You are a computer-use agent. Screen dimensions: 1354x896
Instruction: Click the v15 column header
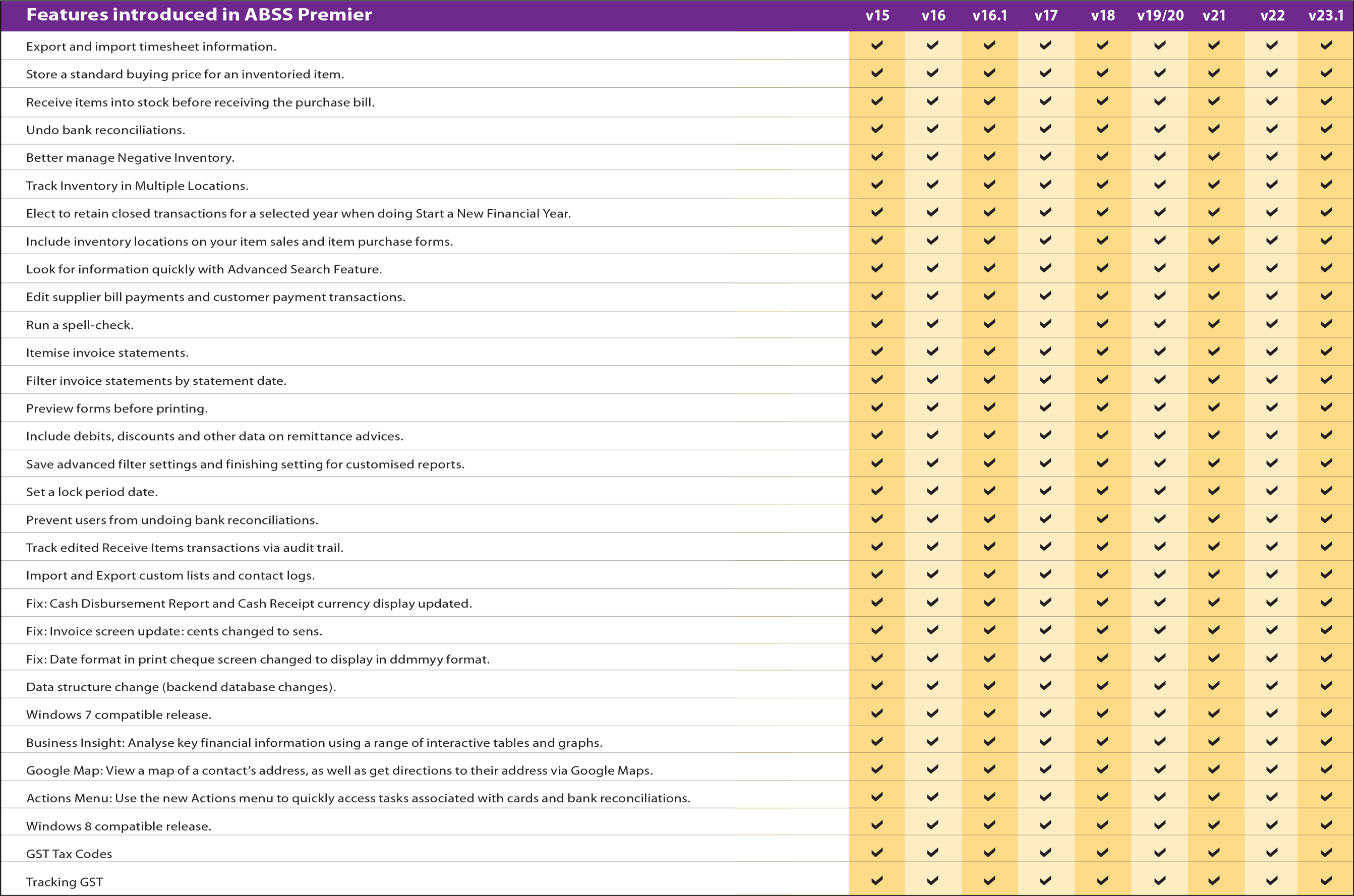point(877,16)
